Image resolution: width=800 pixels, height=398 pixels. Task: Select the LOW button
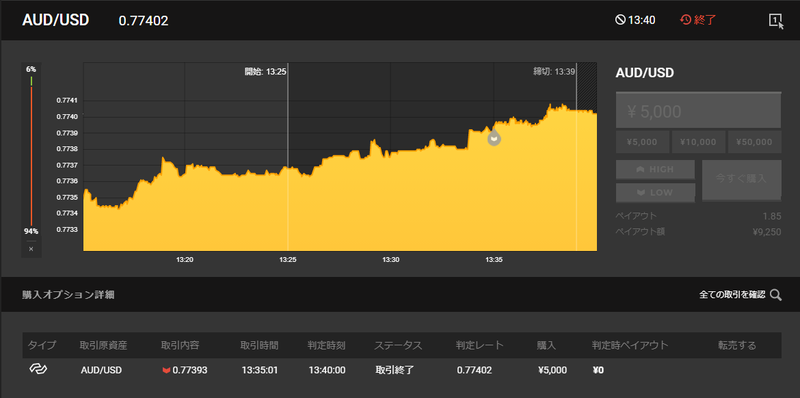click(655, 192)
